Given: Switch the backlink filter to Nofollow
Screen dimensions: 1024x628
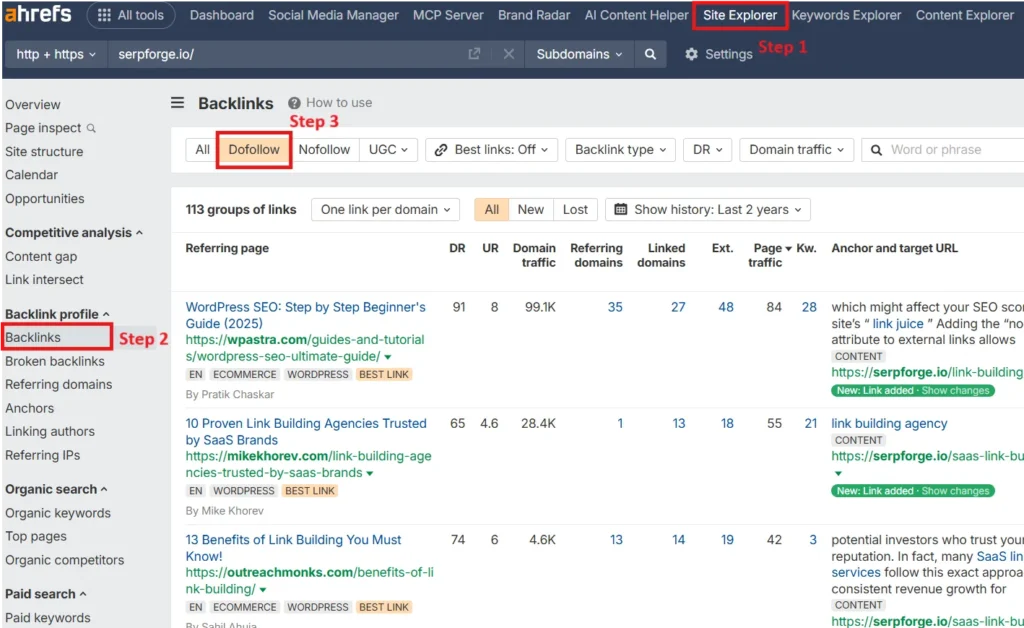Looking at the screenshot, I should coord(324,149).
